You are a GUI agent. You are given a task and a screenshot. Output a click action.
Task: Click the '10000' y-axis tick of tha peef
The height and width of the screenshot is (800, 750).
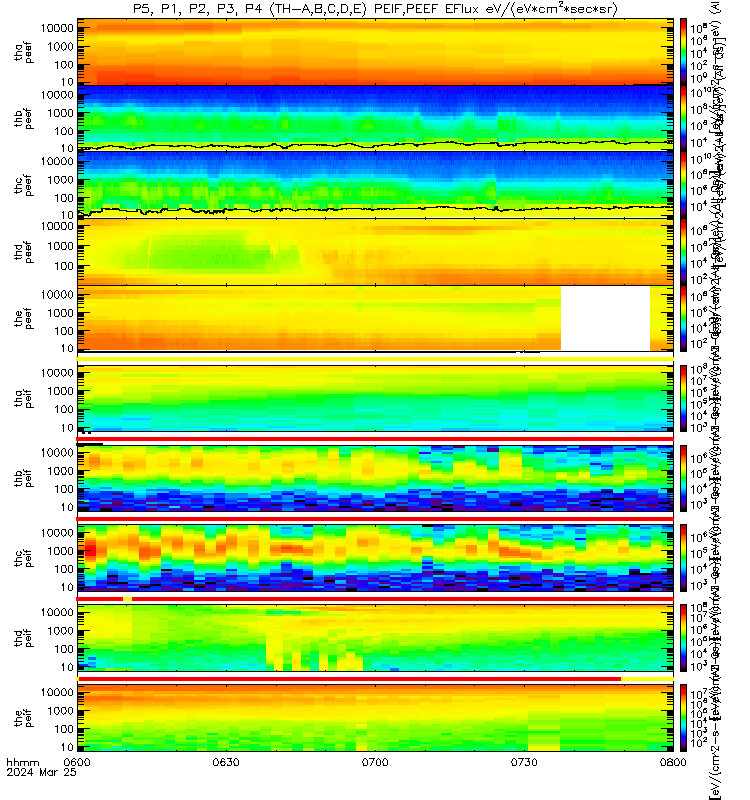pyautogui.click(x=57, y=28)
